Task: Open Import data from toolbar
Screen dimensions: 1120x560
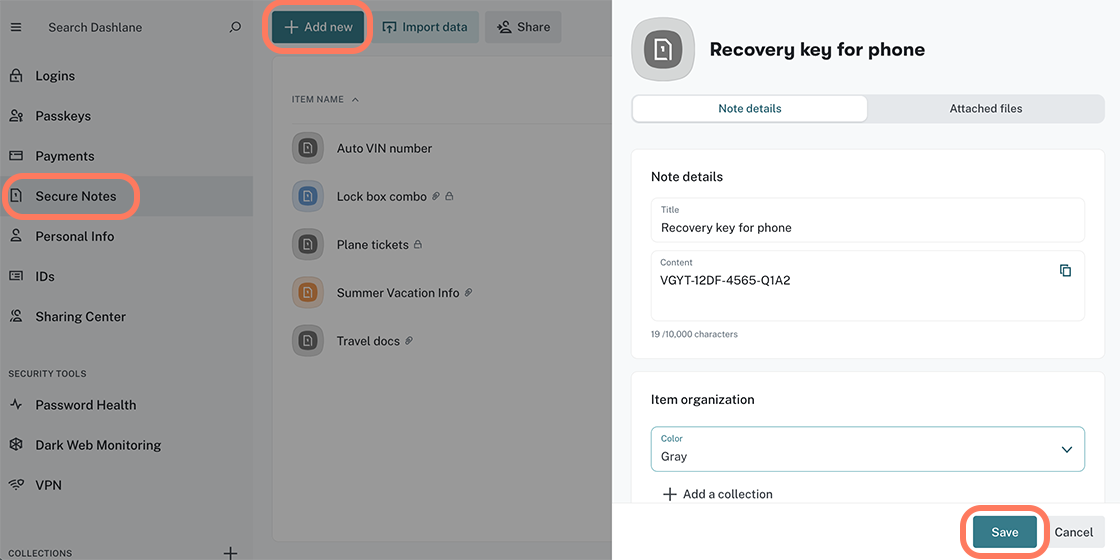Action: (425, 27)
